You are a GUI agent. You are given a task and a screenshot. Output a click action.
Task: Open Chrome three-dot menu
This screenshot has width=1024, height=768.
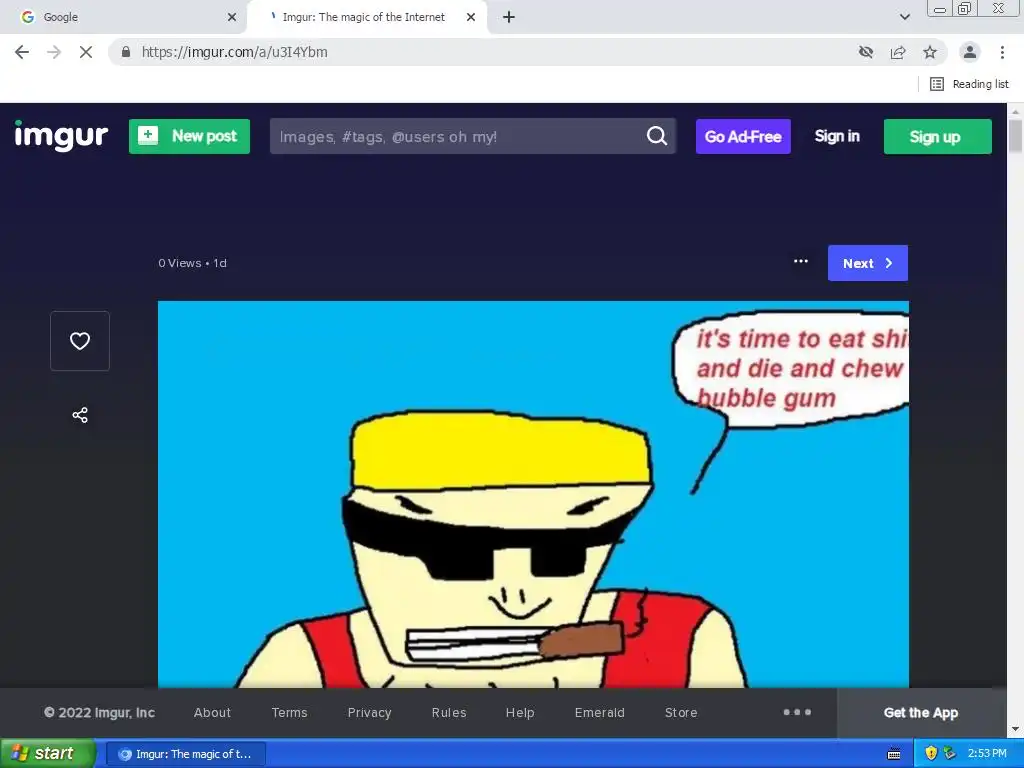point(1002,52)
